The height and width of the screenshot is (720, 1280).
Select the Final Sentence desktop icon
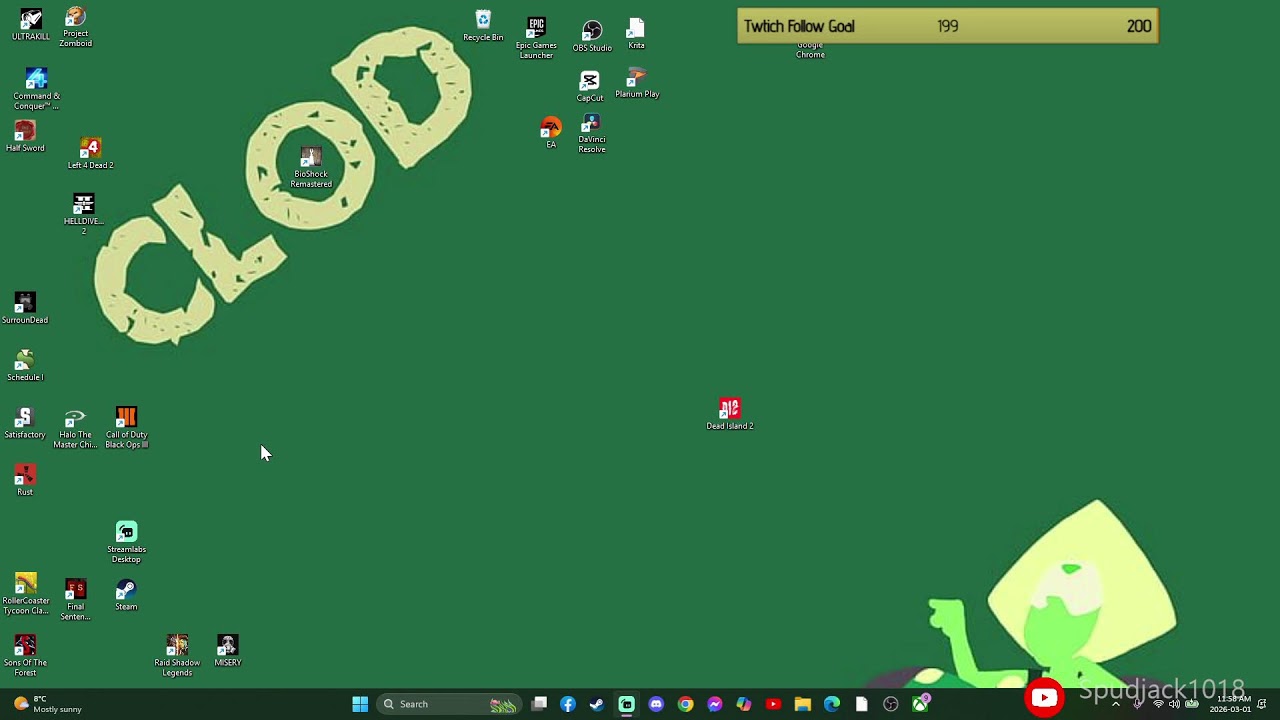(75, 600)
